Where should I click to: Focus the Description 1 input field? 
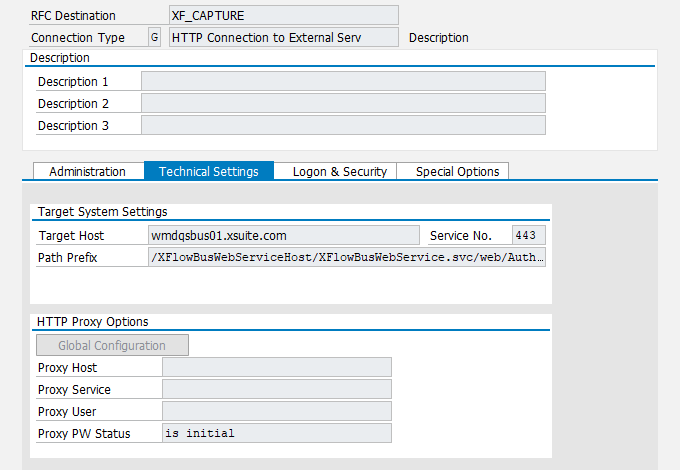coord(343,82)
